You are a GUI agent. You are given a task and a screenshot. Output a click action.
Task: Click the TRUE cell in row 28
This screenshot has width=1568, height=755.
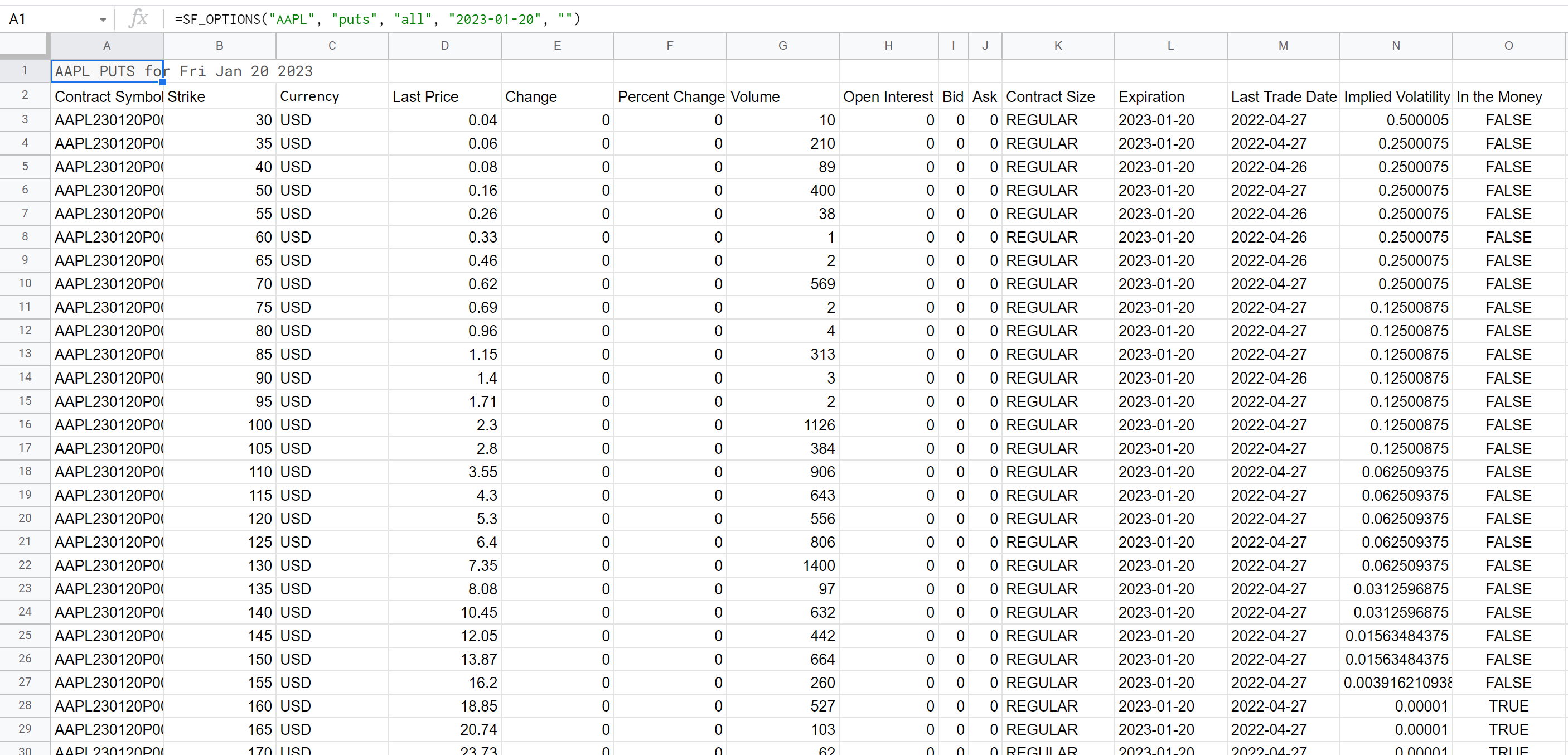pyautogui.click(x=1508, y=706)
